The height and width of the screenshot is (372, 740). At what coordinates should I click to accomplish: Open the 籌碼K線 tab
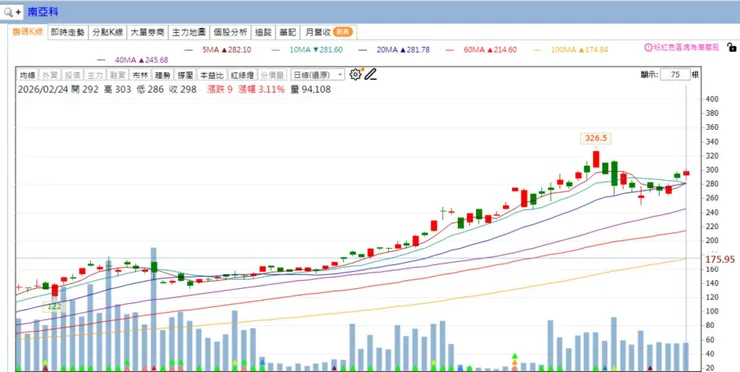point(27,32)
